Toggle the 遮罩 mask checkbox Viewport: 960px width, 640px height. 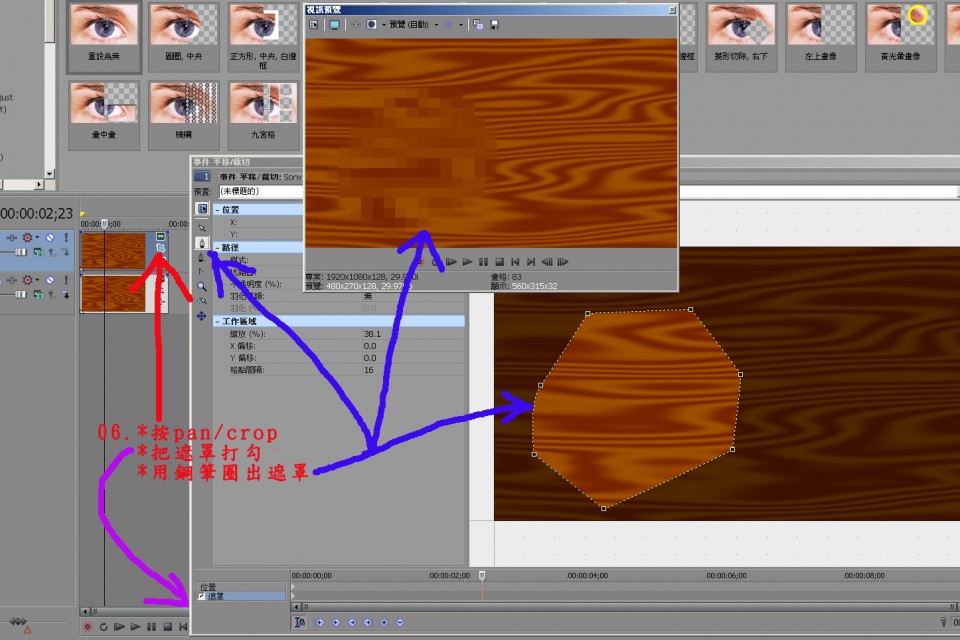pos(201,596)
